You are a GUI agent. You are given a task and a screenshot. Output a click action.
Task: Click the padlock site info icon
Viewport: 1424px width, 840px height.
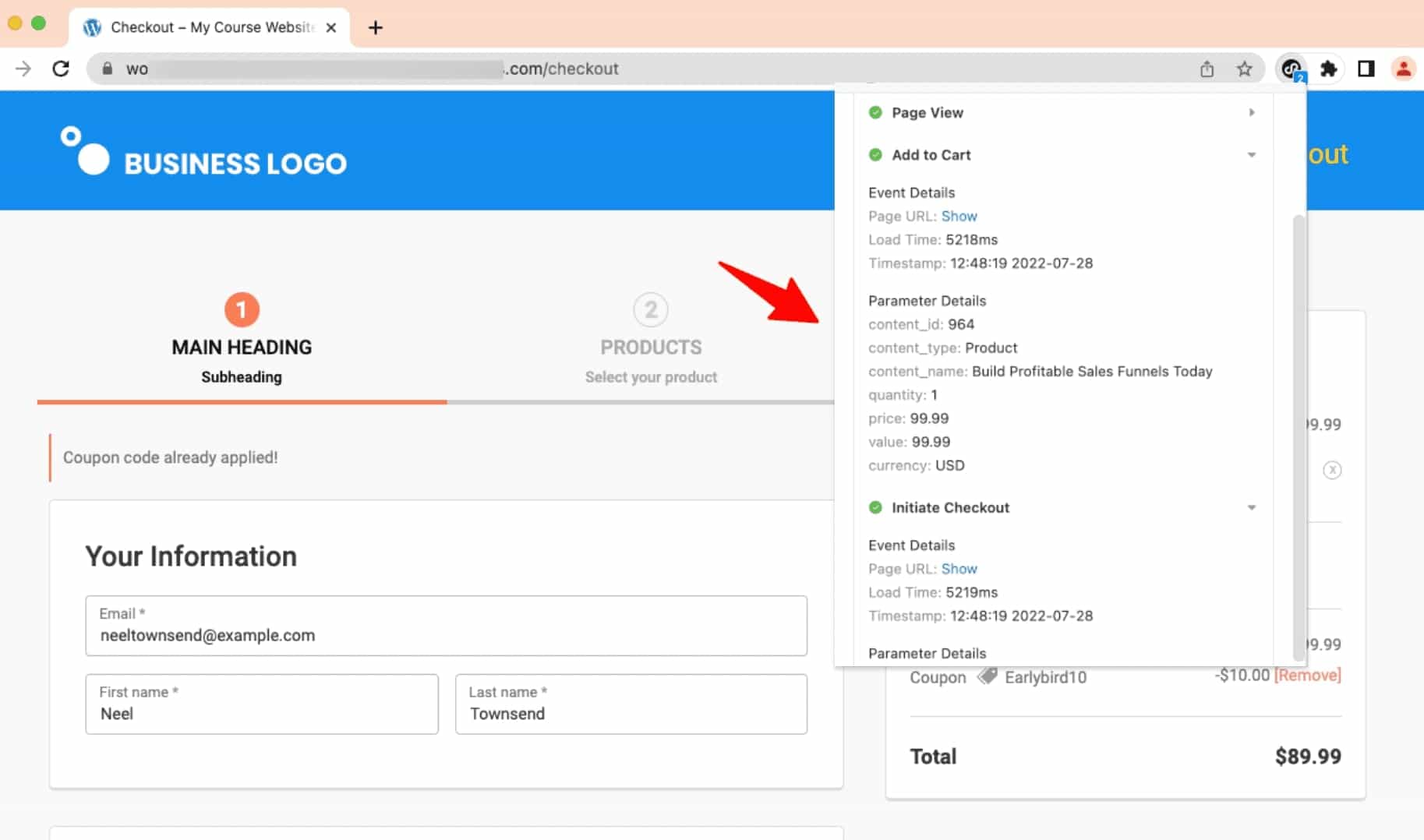coord(108,69)
